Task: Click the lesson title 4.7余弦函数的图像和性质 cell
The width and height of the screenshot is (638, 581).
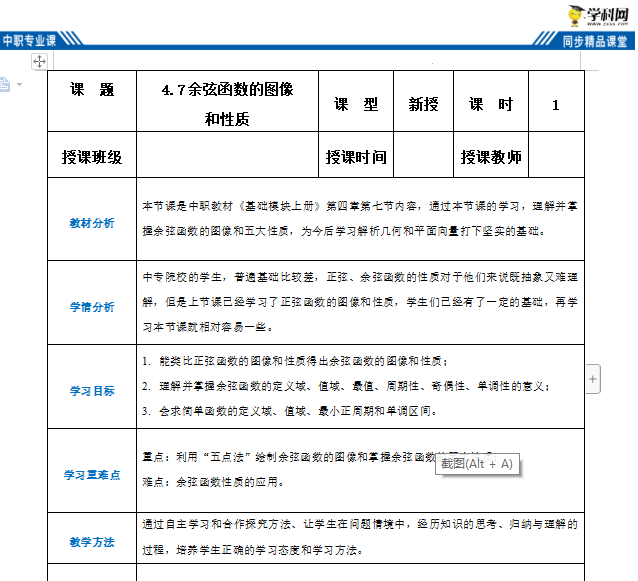Action: pyautogui.click(x=227, y=104)
